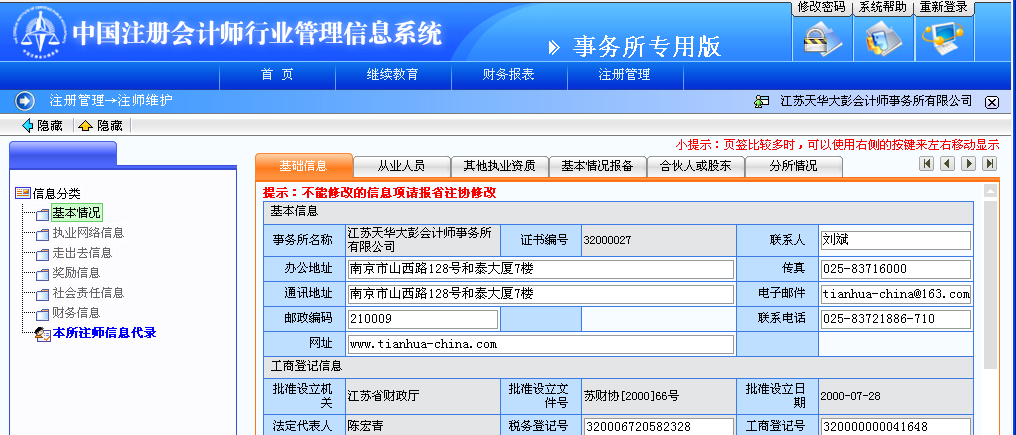The height and width of the screenshot is (435, 1016).
Task: Click the folder icon beside 执业网络信息
Action: point(43,234)
